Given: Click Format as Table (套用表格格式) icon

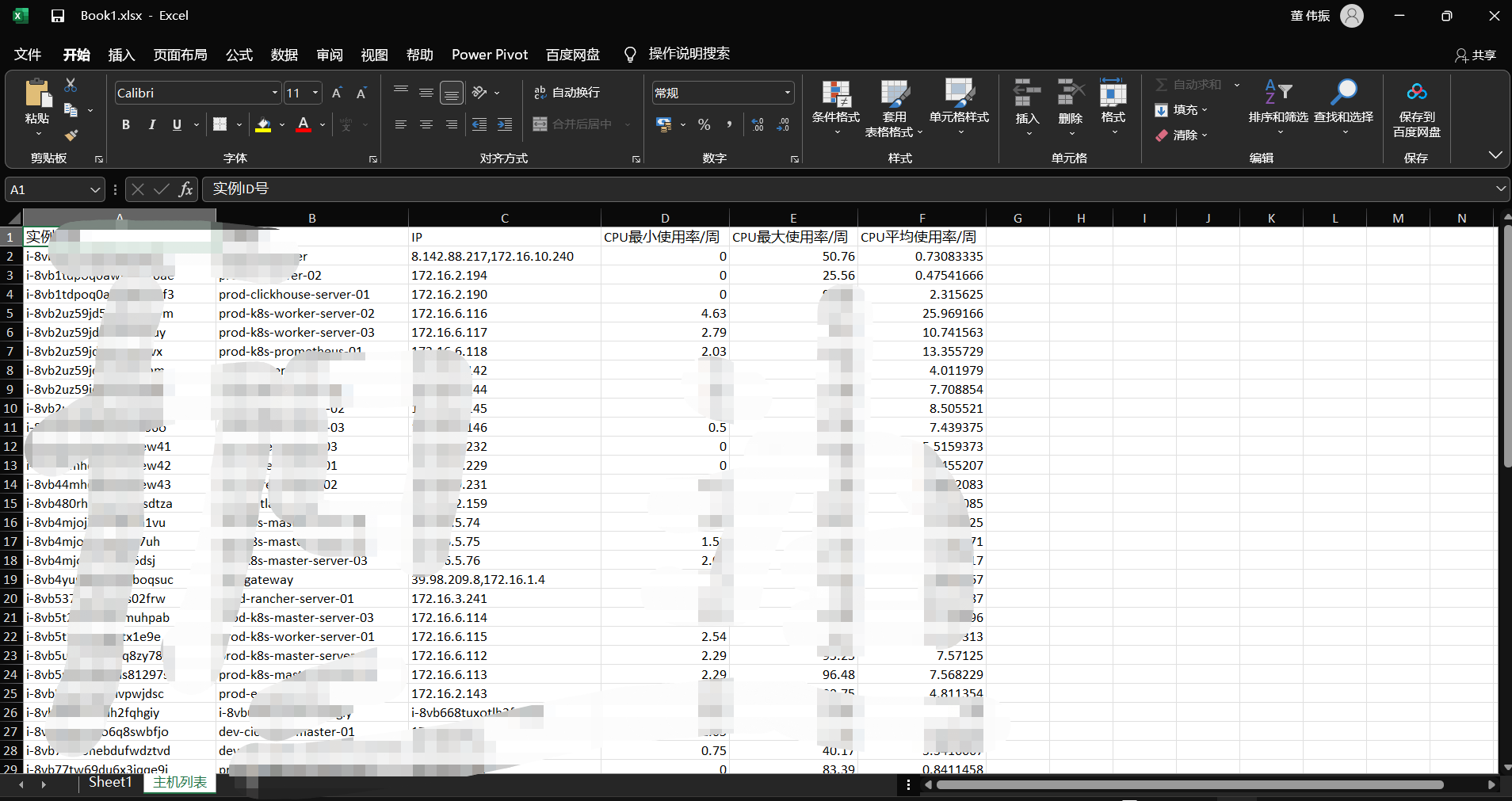Looking at the screenshot, I should click(894, 107).
